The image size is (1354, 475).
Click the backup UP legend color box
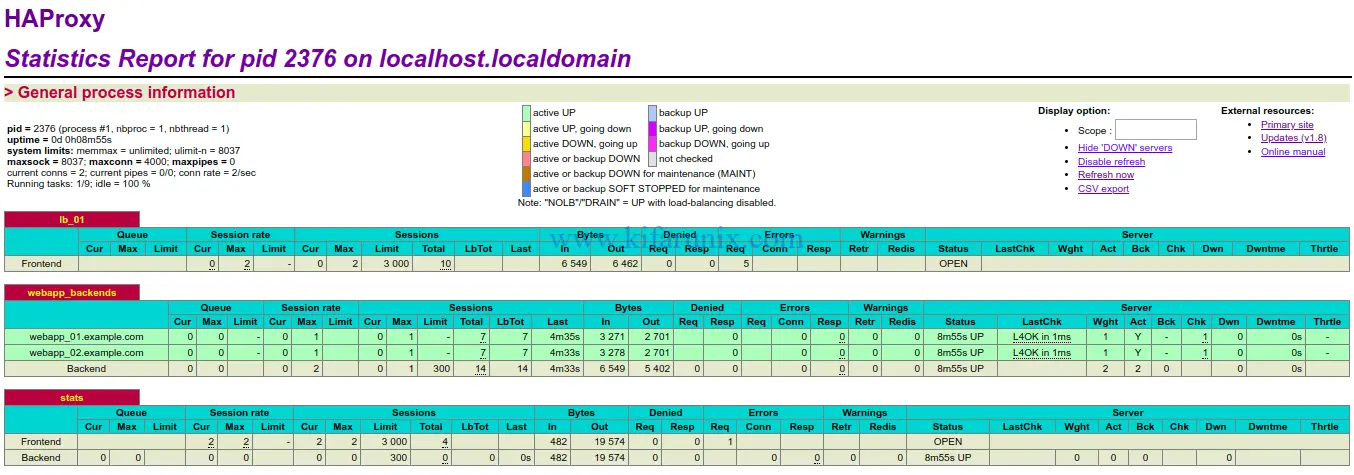[652, 114]
